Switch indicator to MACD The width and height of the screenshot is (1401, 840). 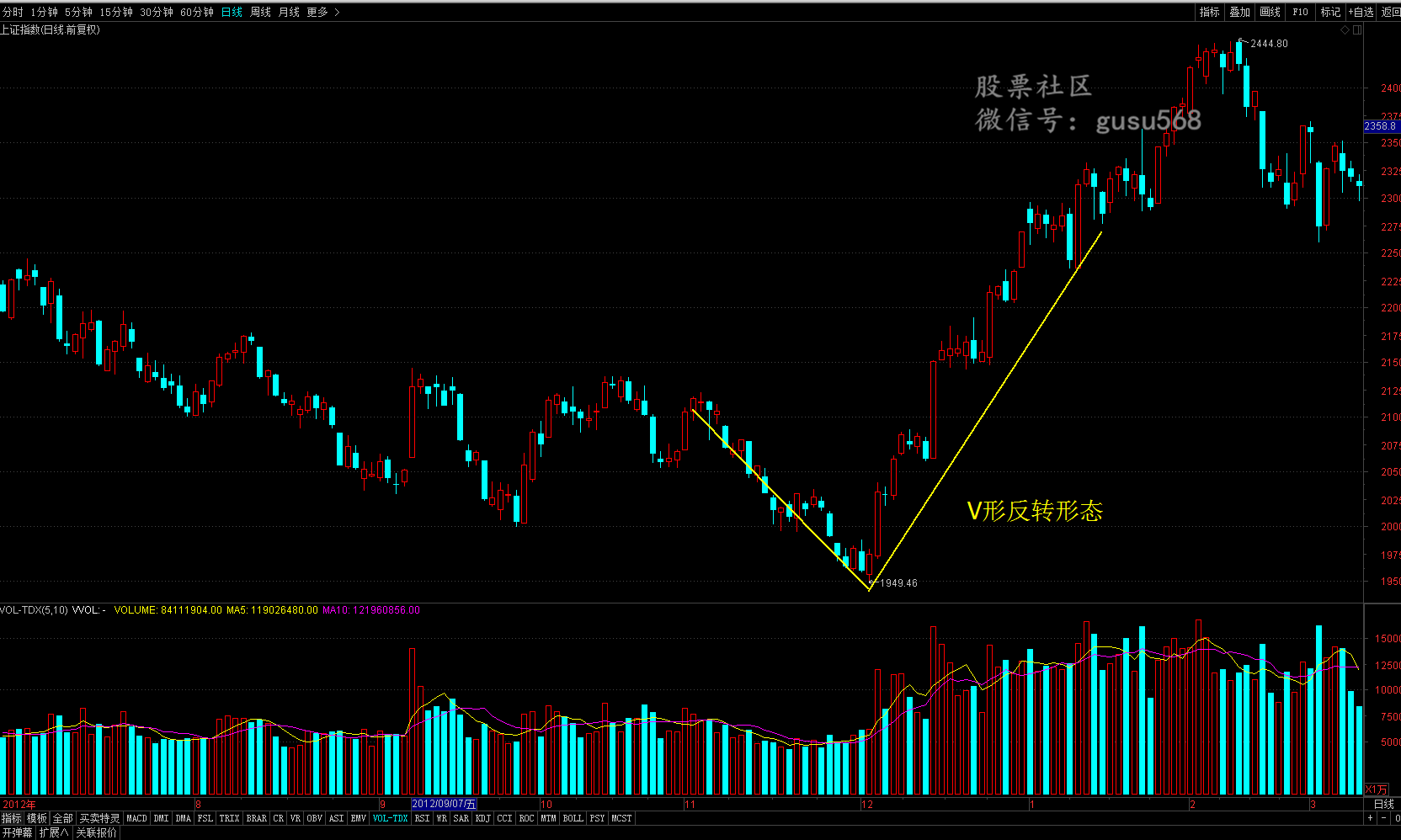coord(136,818)
